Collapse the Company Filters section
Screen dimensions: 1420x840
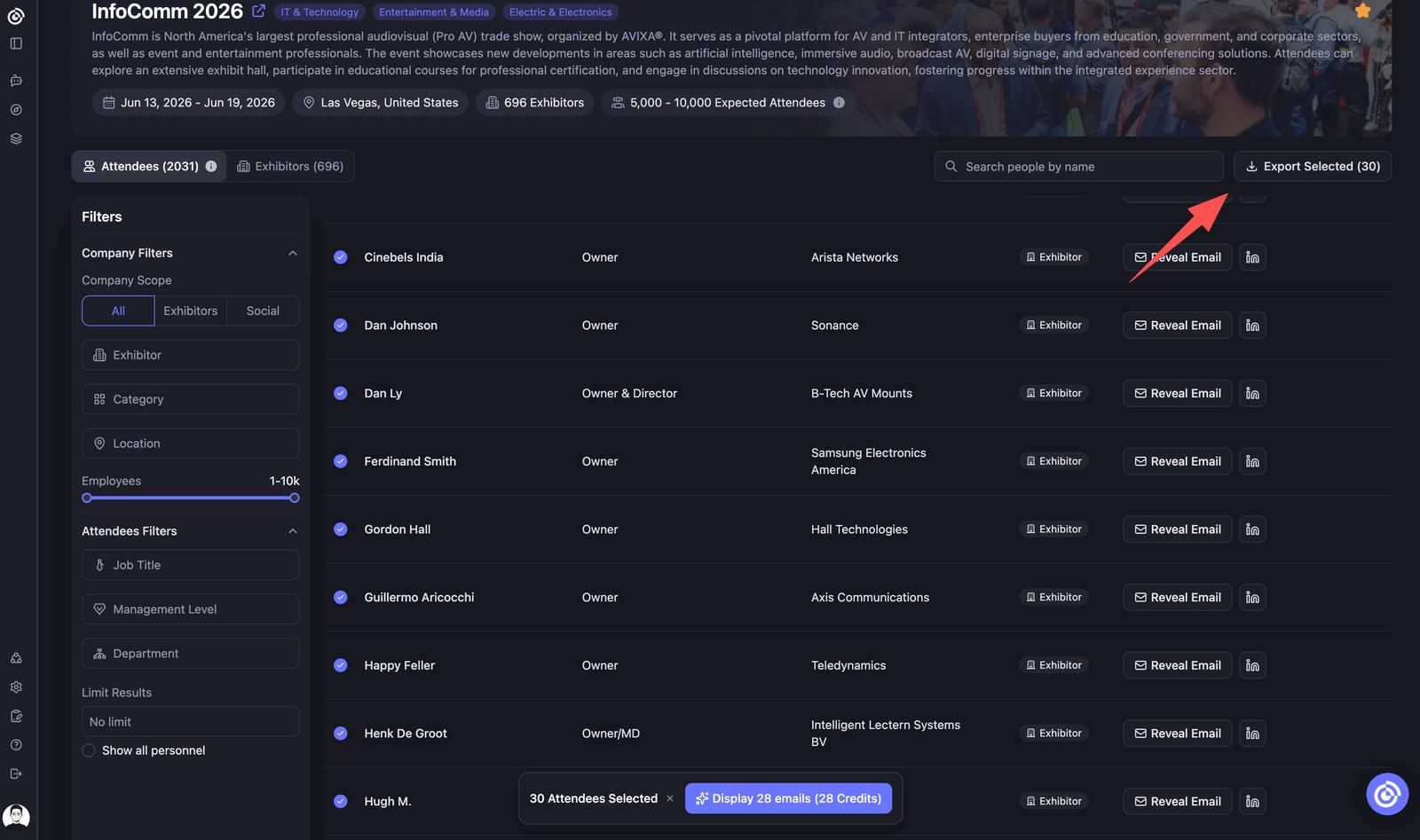coord(293,253)
